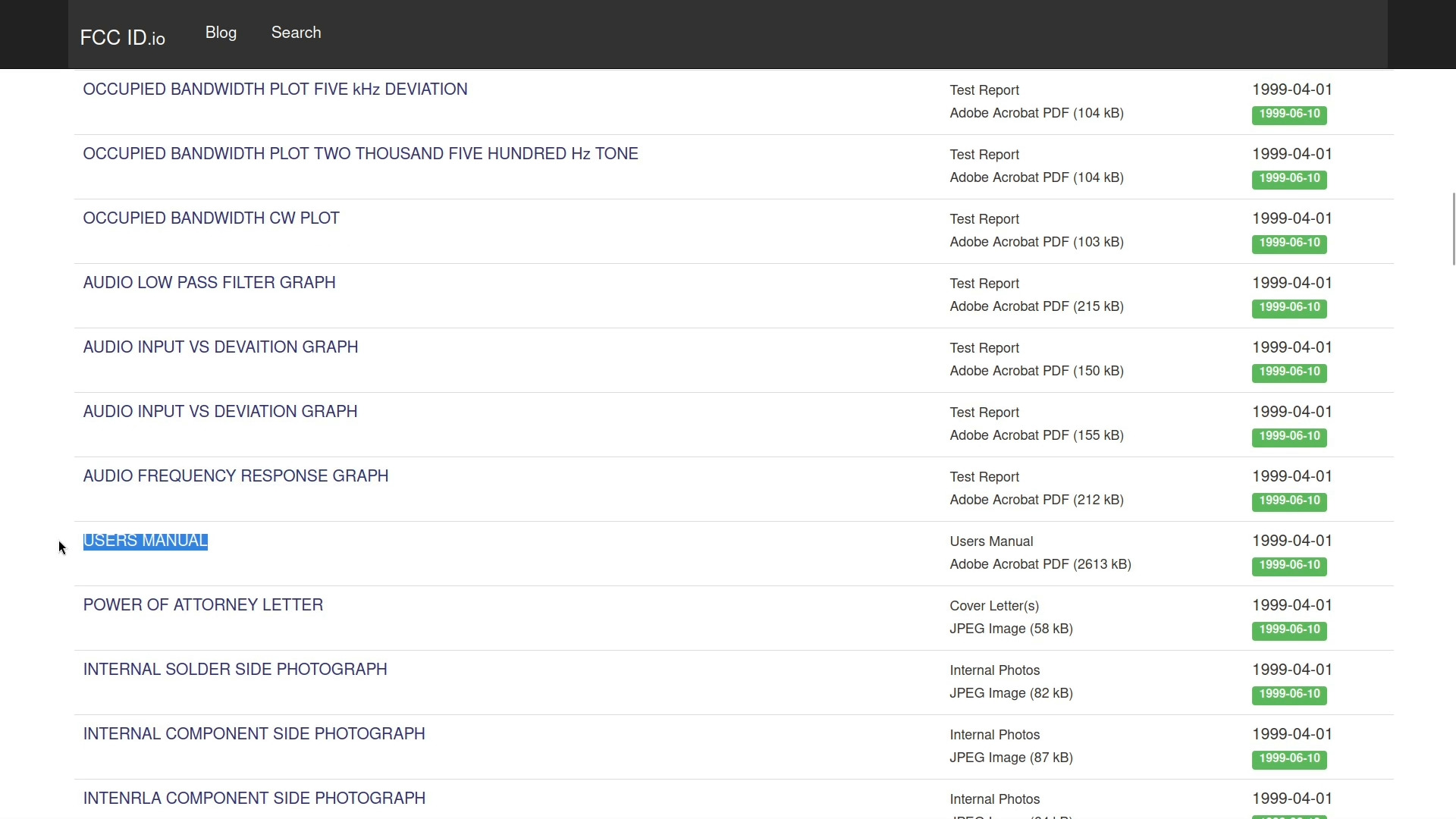Screen dimensions: 1456x819
Task: Open Audio Low Pass Filter Graph
Action: coord(209,283)
